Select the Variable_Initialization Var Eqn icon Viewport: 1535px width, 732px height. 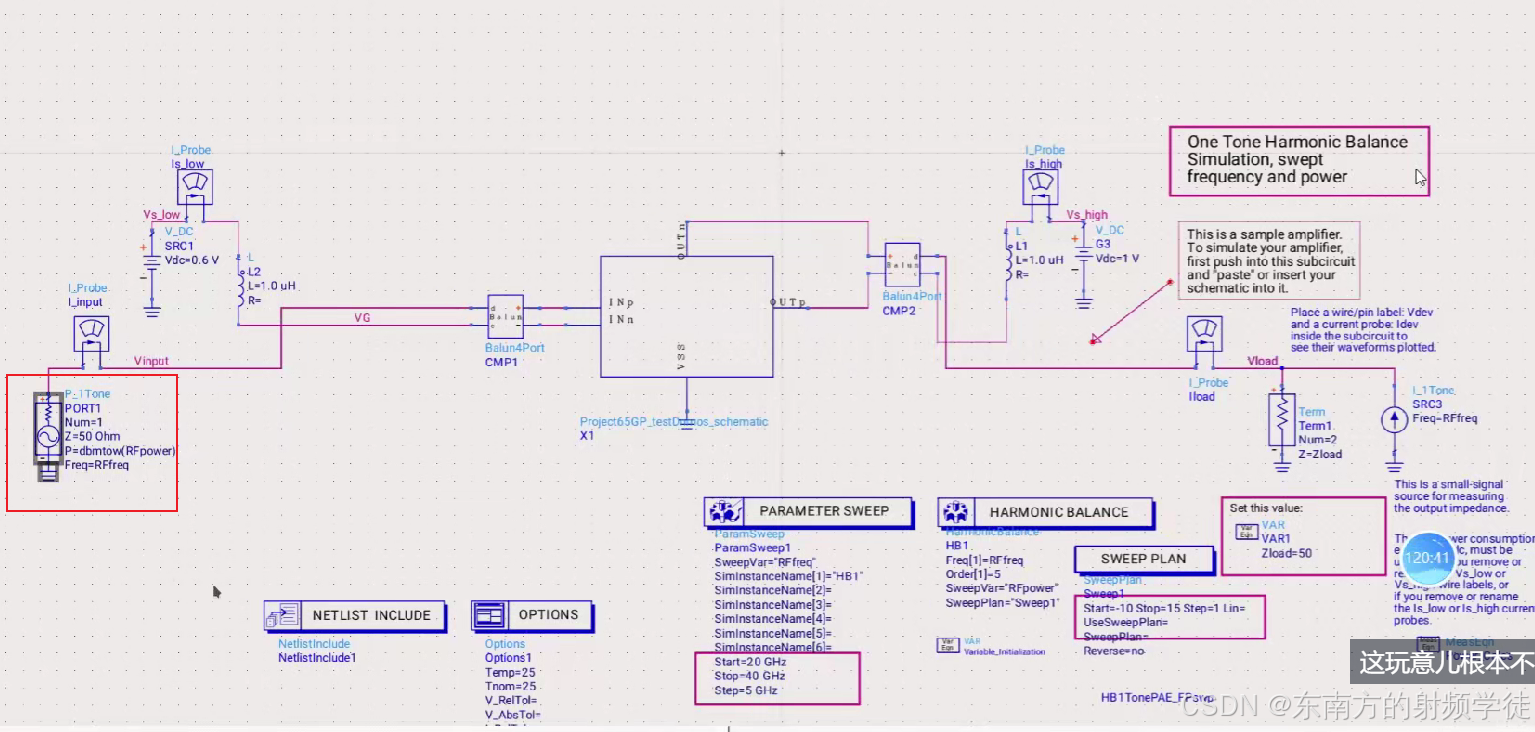(947, 645)
